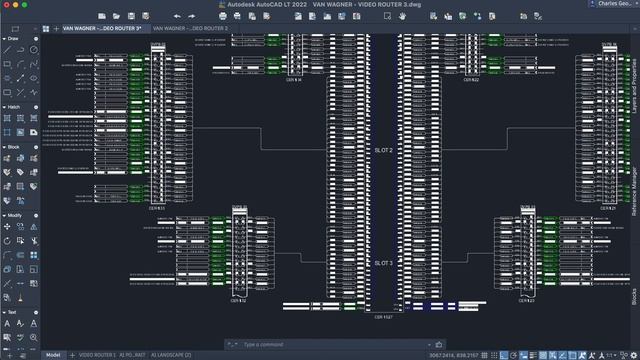Click the Open file toolbar icon

(116, 16)
